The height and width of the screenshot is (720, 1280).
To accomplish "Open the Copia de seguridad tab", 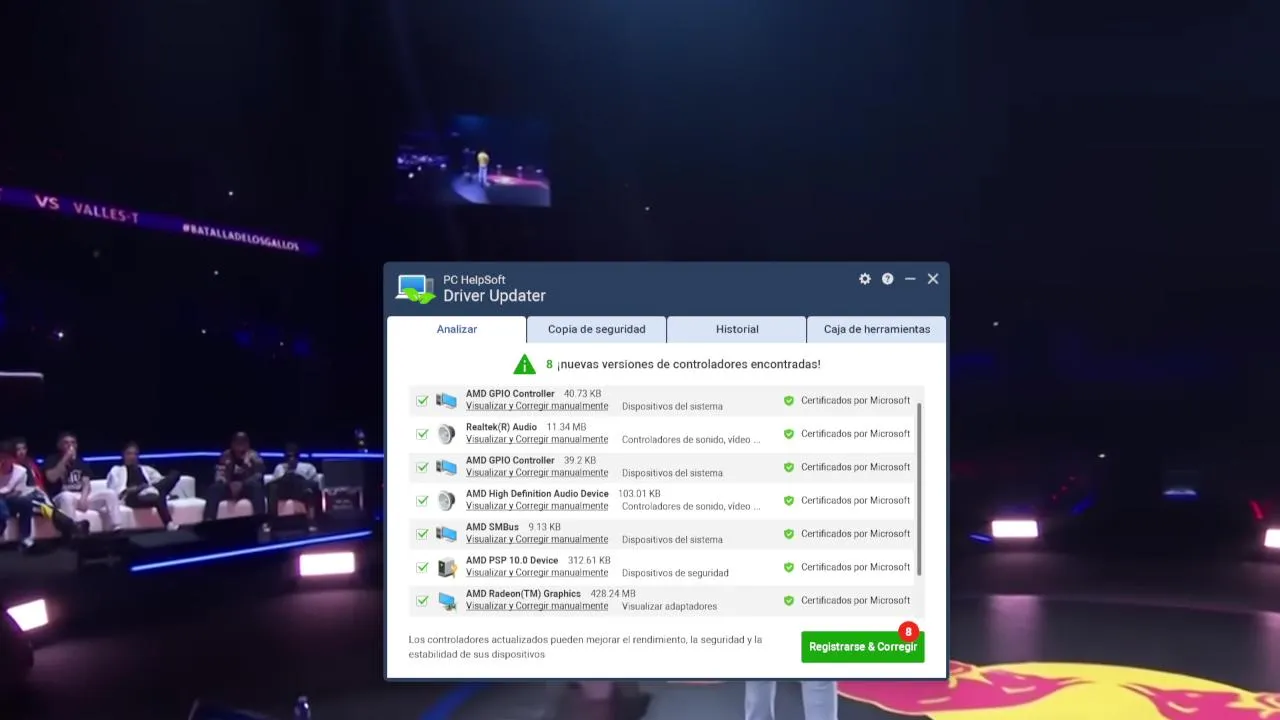I will pos(597,329).
